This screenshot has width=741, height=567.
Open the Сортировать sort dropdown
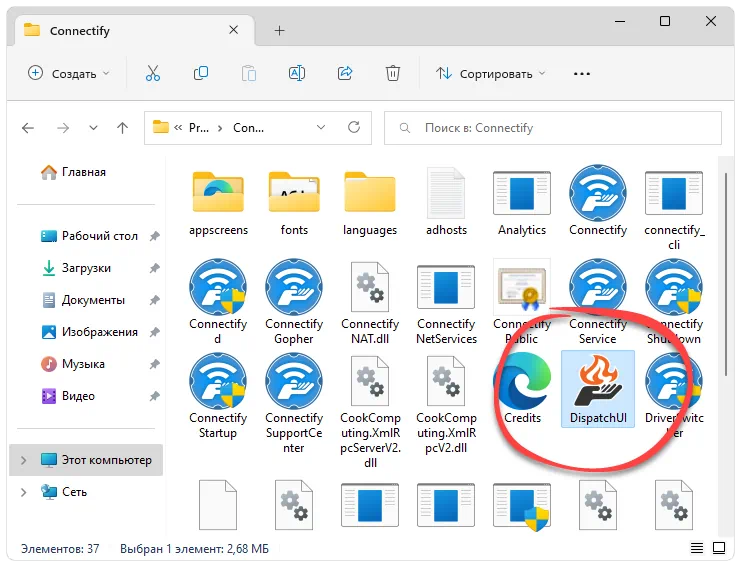coord(491,73)
